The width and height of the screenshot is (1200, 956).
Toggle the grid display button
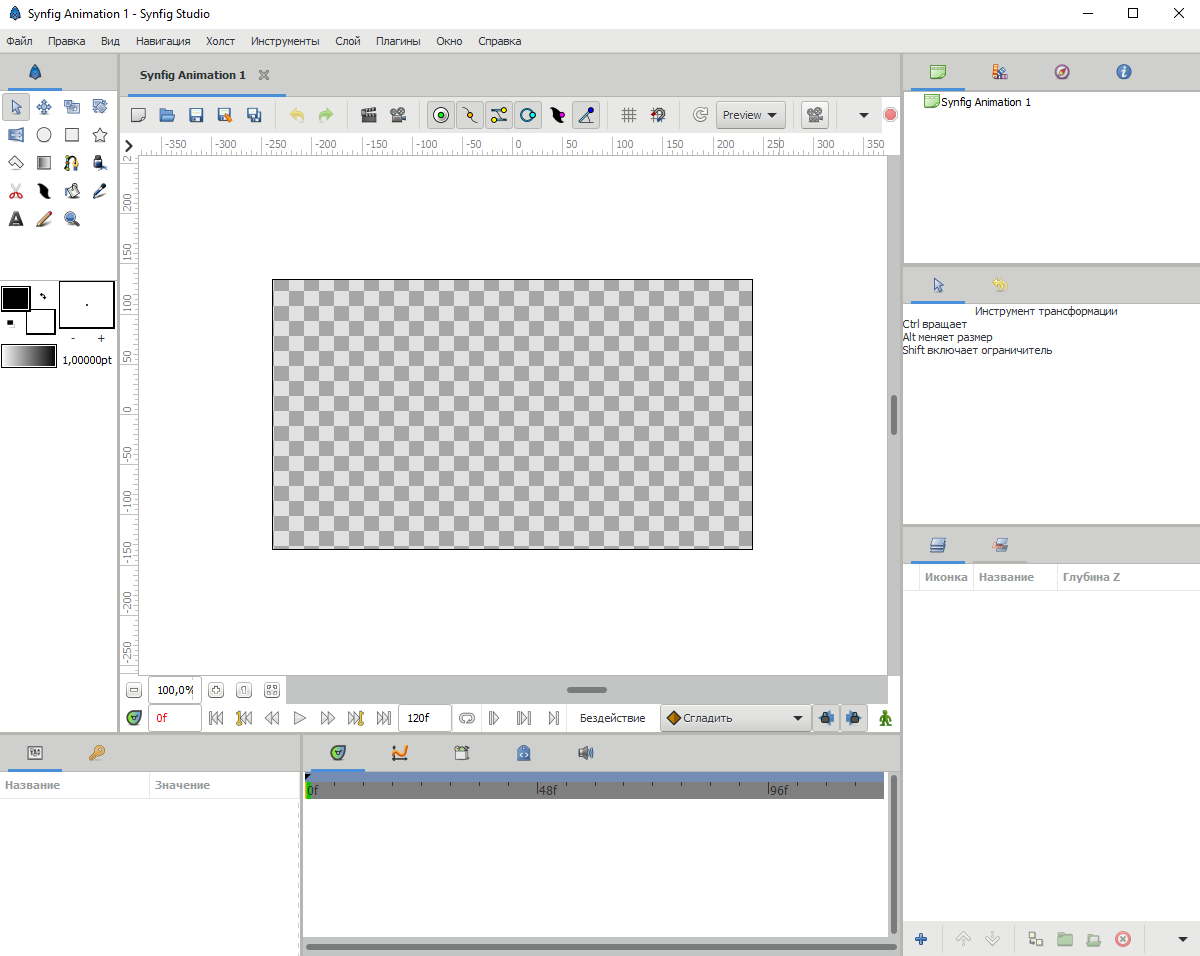pos(628,115)
